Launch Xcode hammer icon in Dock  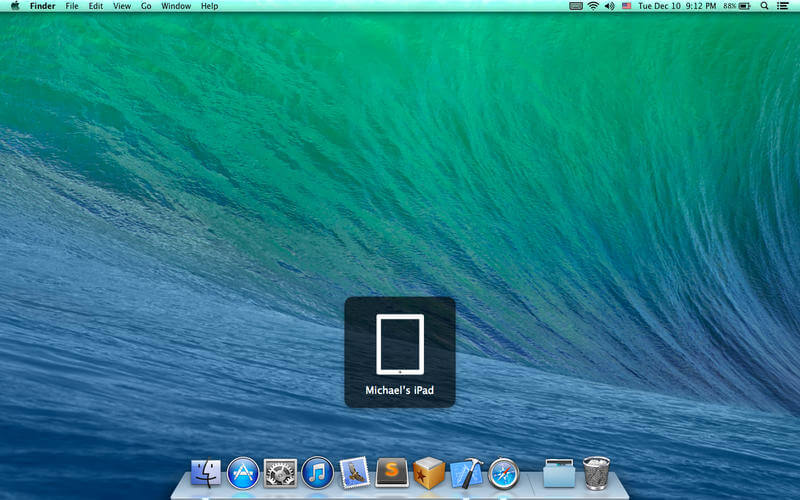tap(466, 473)
